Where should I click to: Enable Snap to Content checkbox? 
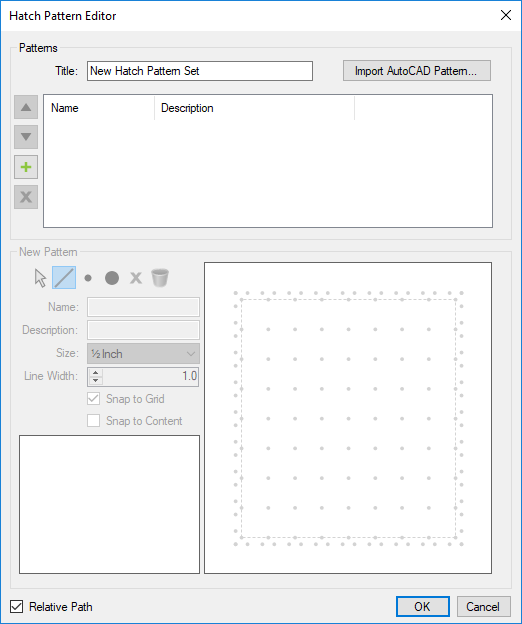tap(93, 421)
